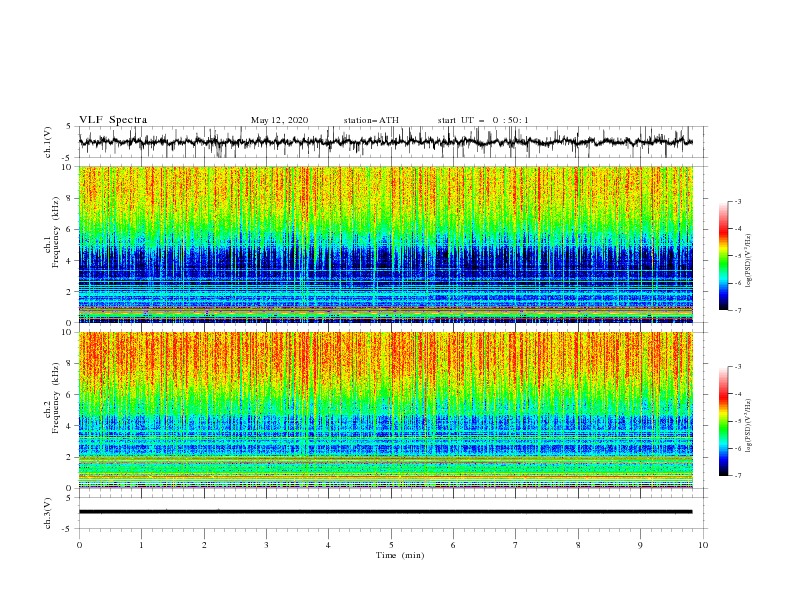The image size is (792, 612).
Task: Click the '-5' tick on ch.1(V) axis
Action: pyautogui.click(x=68, y=158)
